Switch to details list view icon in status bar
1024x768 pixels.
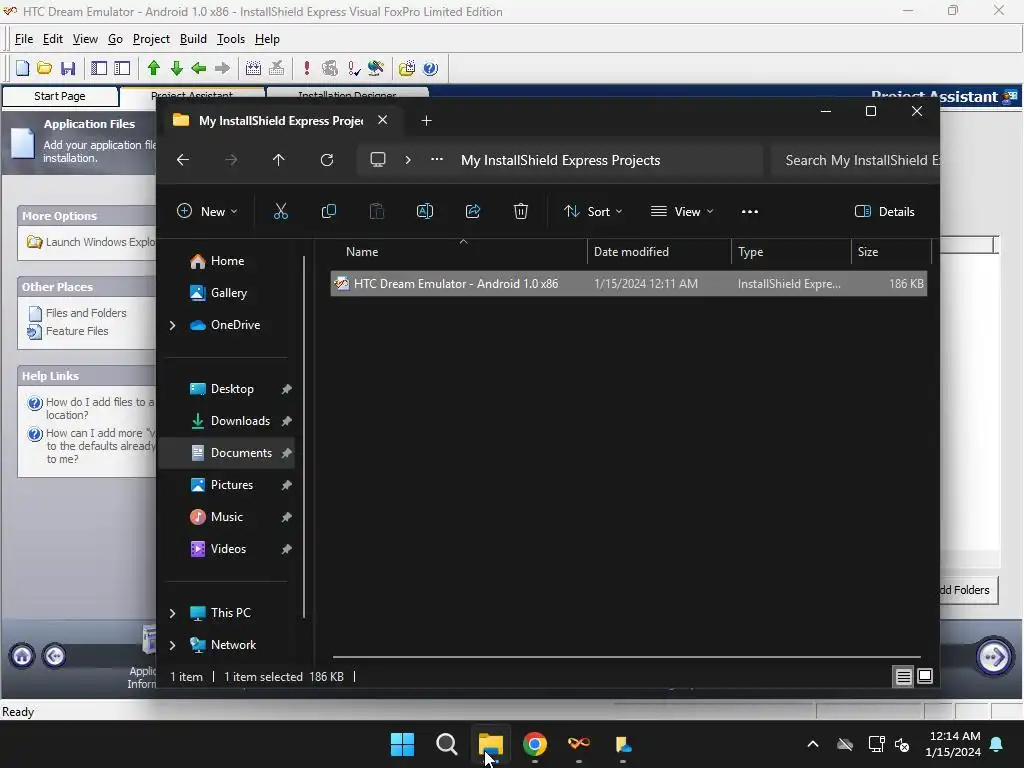tap(903, 677)
